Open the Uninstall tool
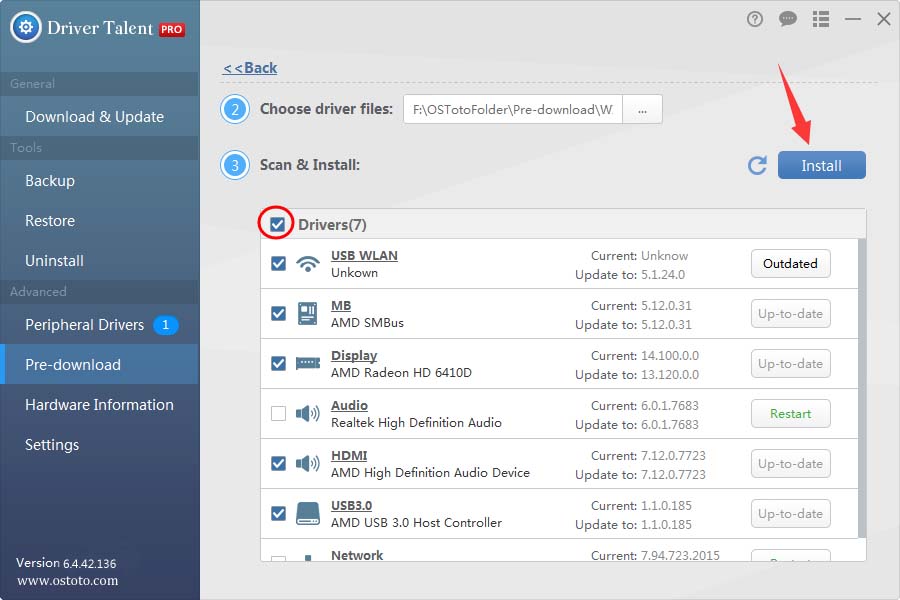This screenshot has width=900, height=600. (99, 261)
